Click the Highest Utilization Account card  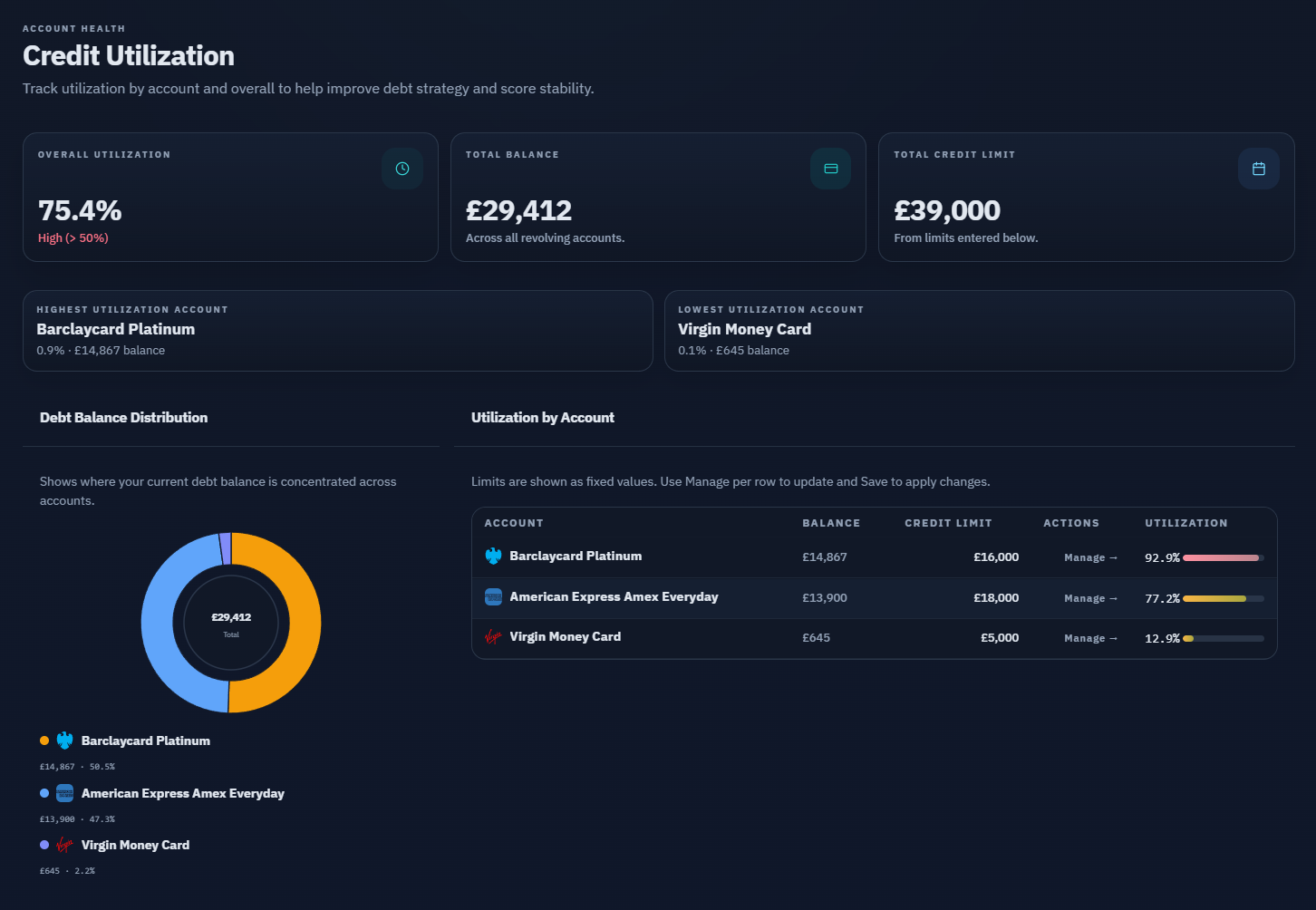click(337, 331)
